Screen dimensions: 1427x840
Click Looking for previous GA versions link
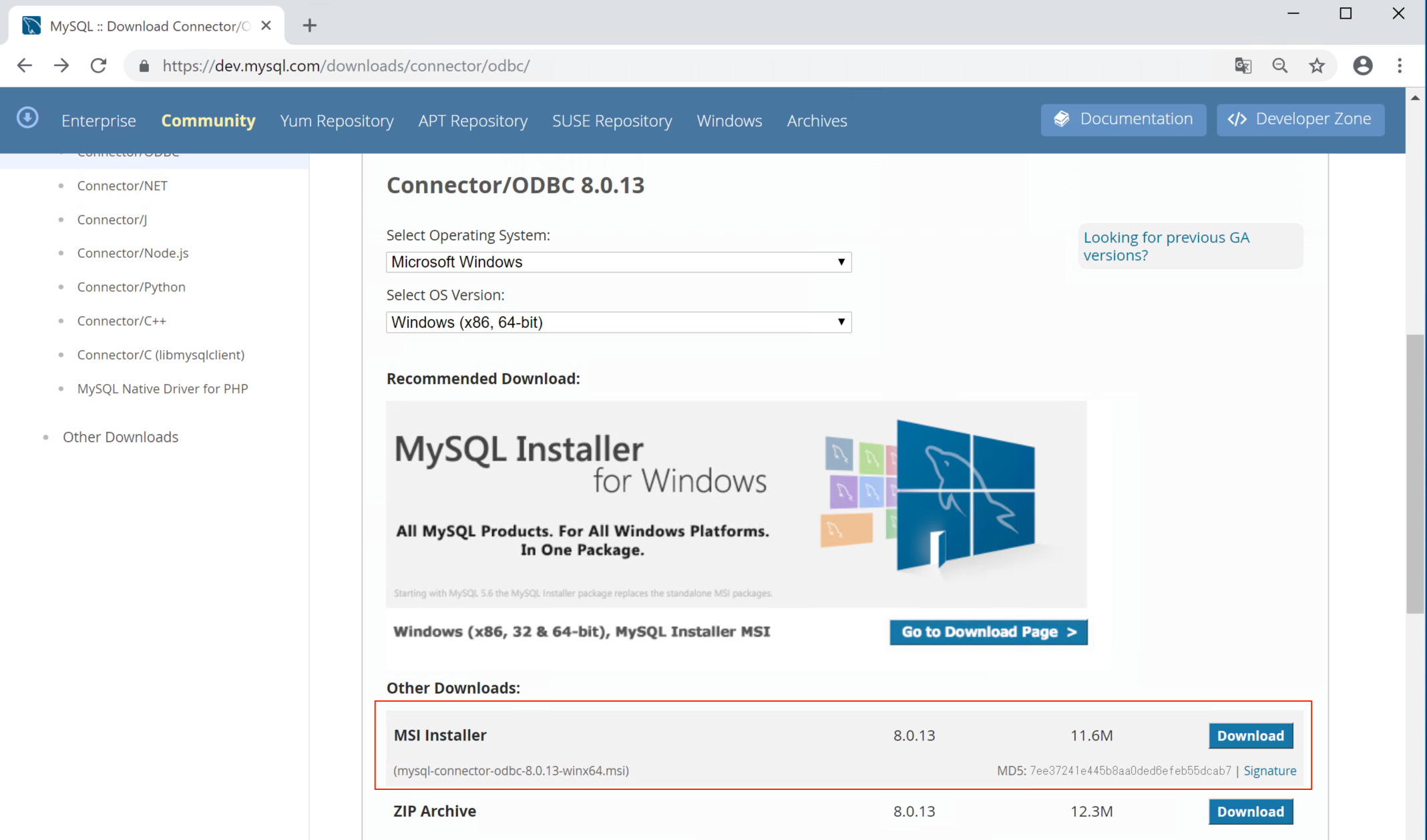coord(1166,246)
